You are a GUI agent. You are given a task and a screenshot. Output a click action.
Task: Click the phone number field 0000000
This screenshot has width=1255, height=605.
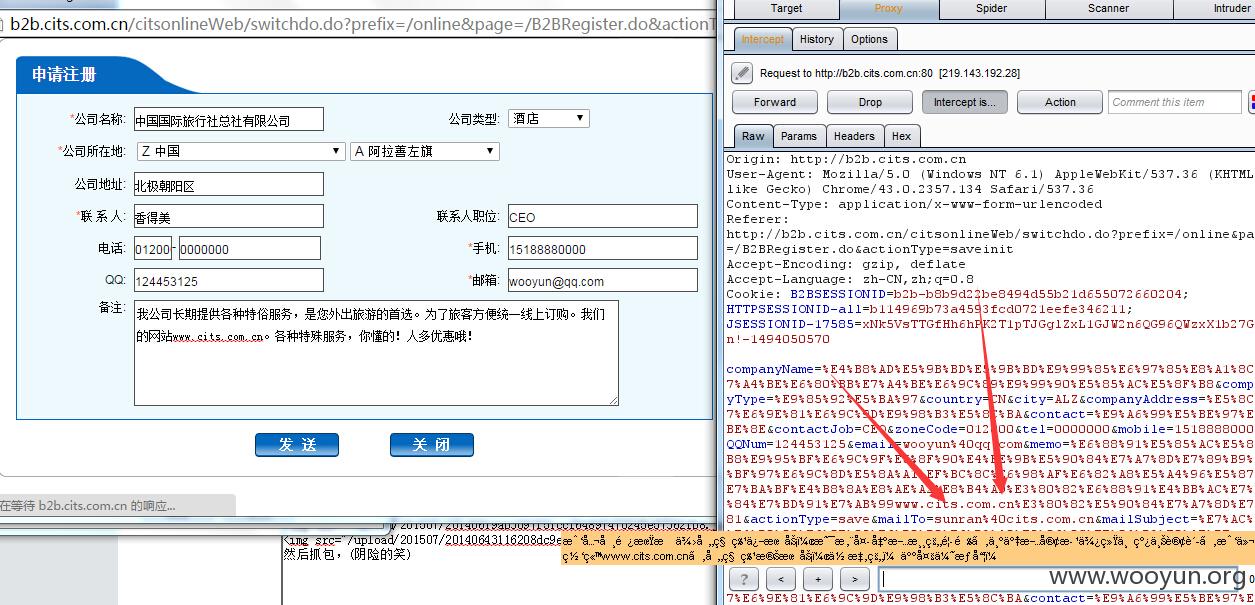(249, 248)
